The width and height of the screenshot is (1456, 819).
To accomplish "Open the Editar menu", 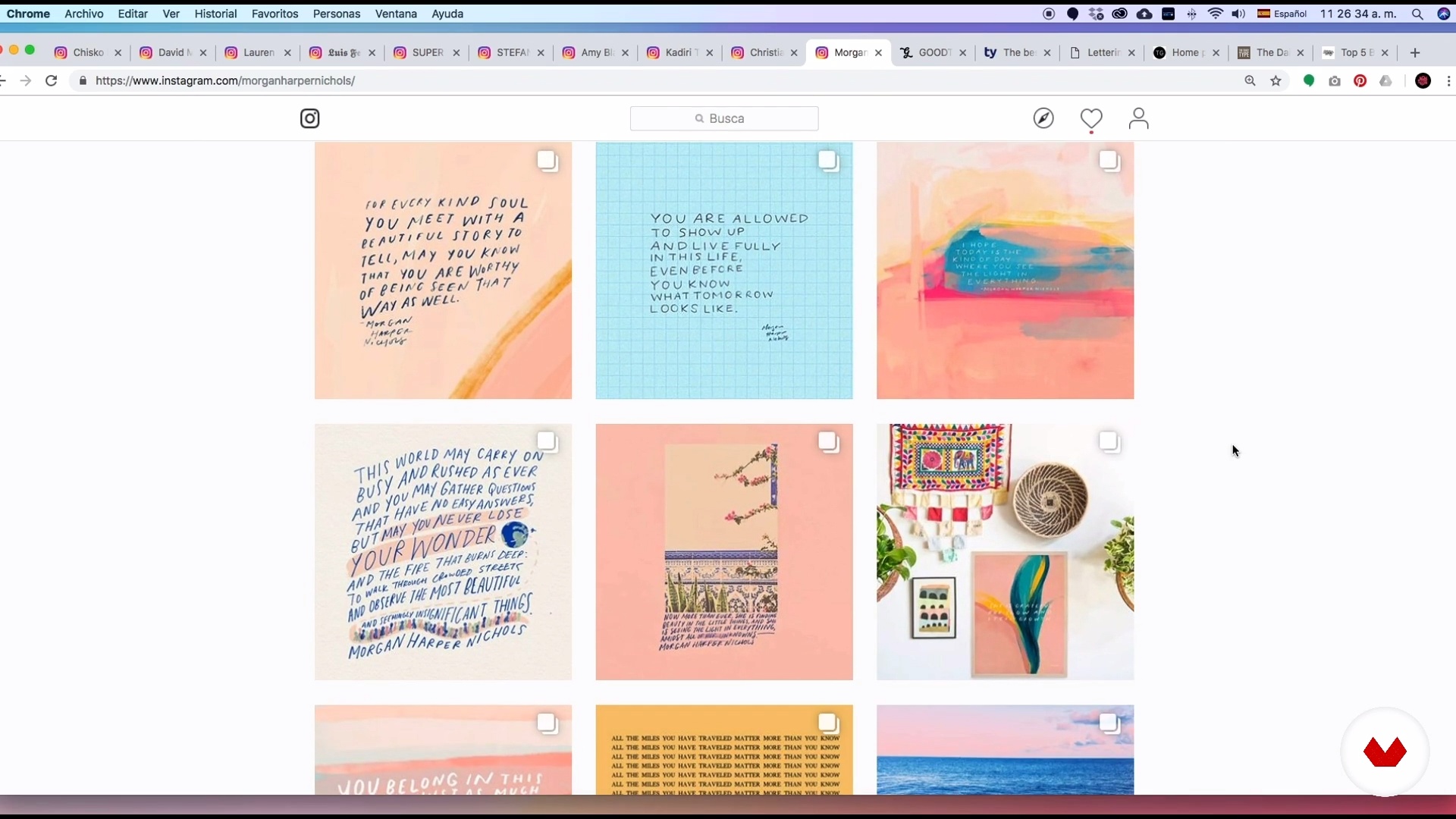I will tap(133, 14).
